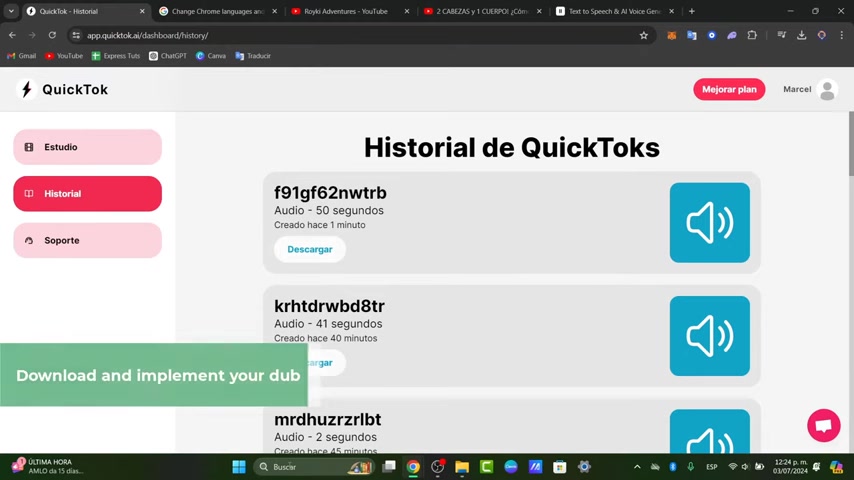The width and height of the screenshot is (854, 480).
Task: Play the krhtdrwbd8tr audio thumbnail
Action: coord(710,336)
